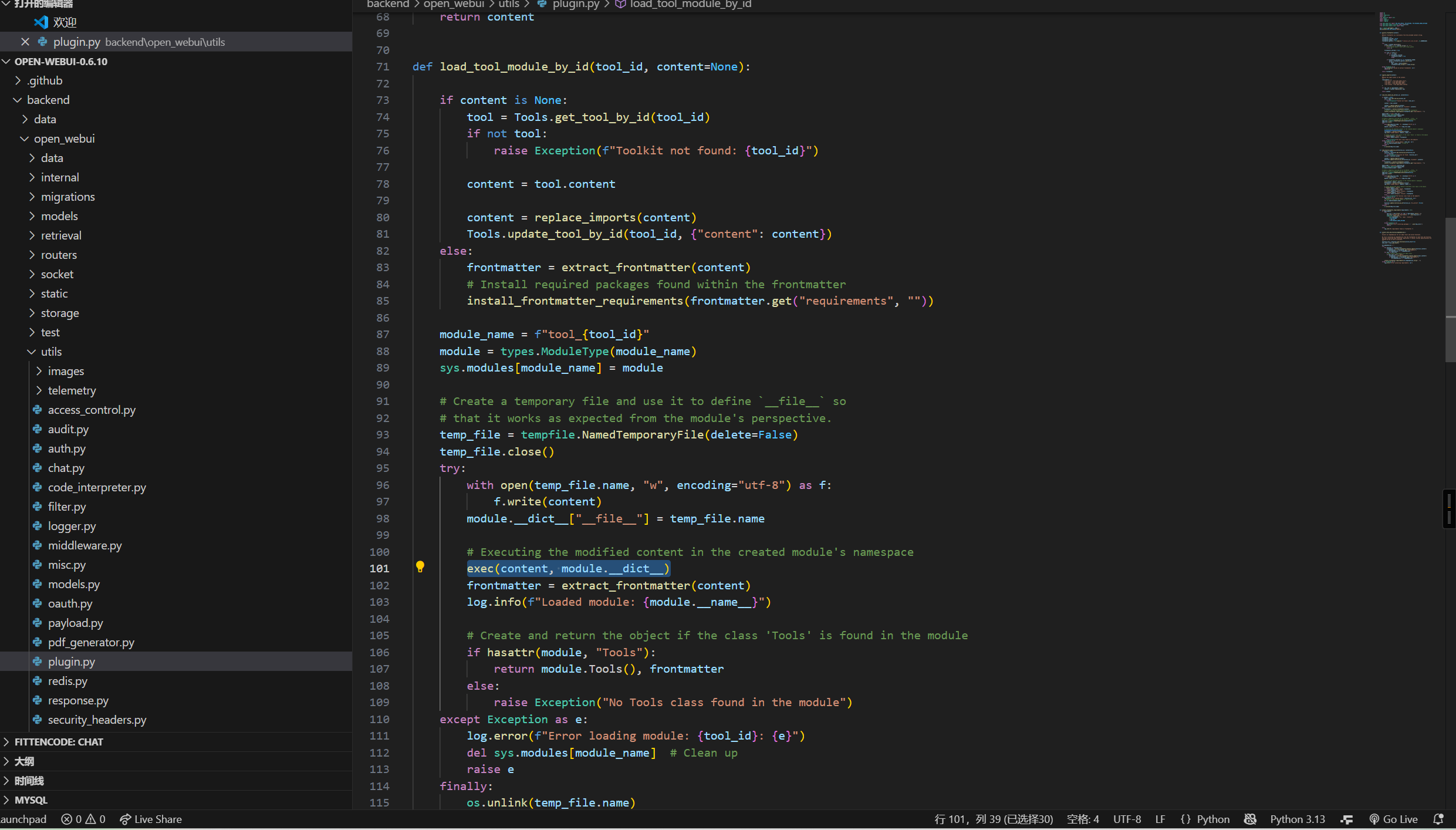Screen dimensions: 1456x830
Task: Collapse the utils folder
Action: coord(51,352)
